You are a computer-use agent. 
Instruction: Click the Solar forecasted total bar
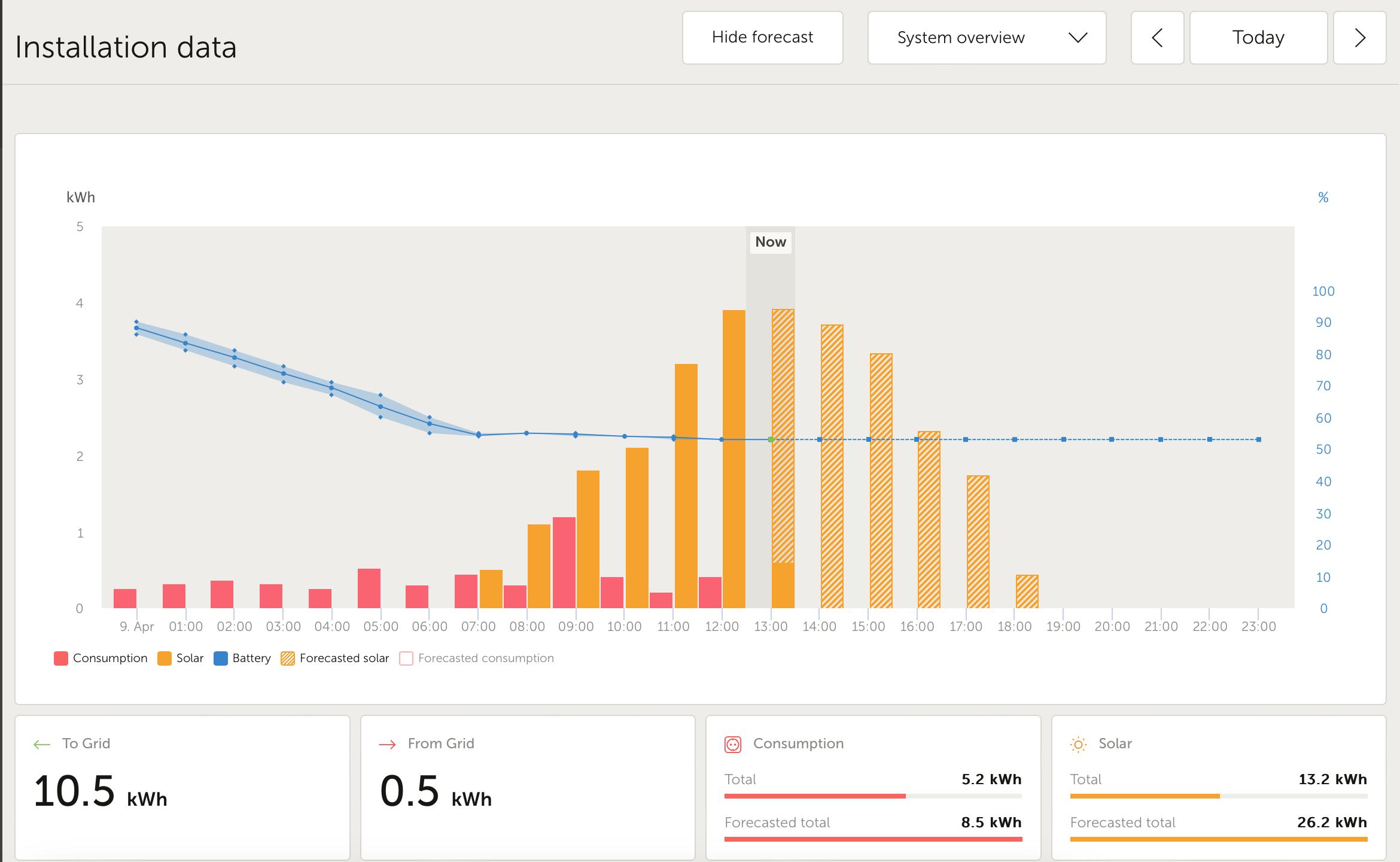click(1219, 839)
